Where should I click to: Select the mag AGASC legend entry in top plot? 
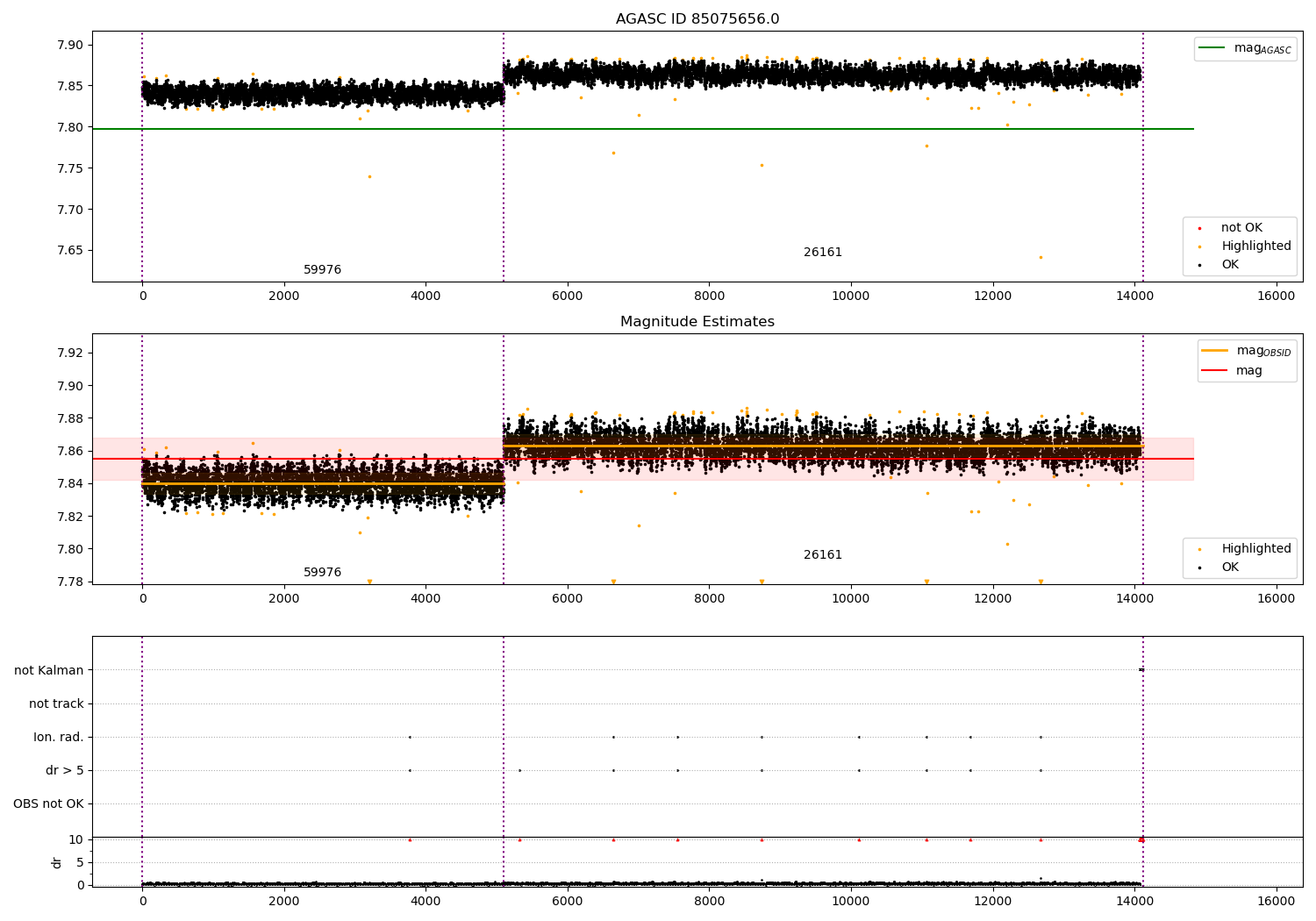coord(1245,48)
